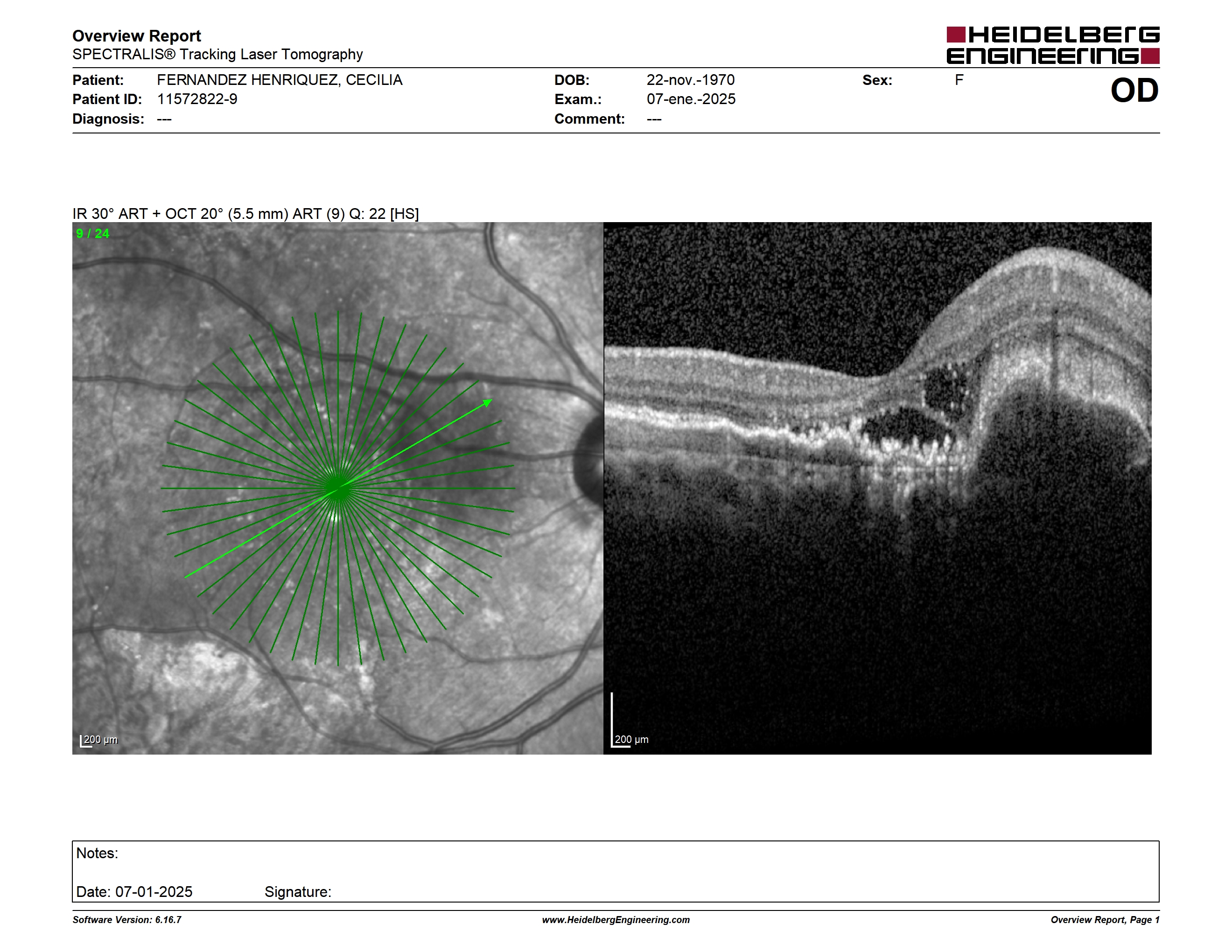Click Software Version: 6.16.7 footer

pyautogui.click(x=127, y=920)
